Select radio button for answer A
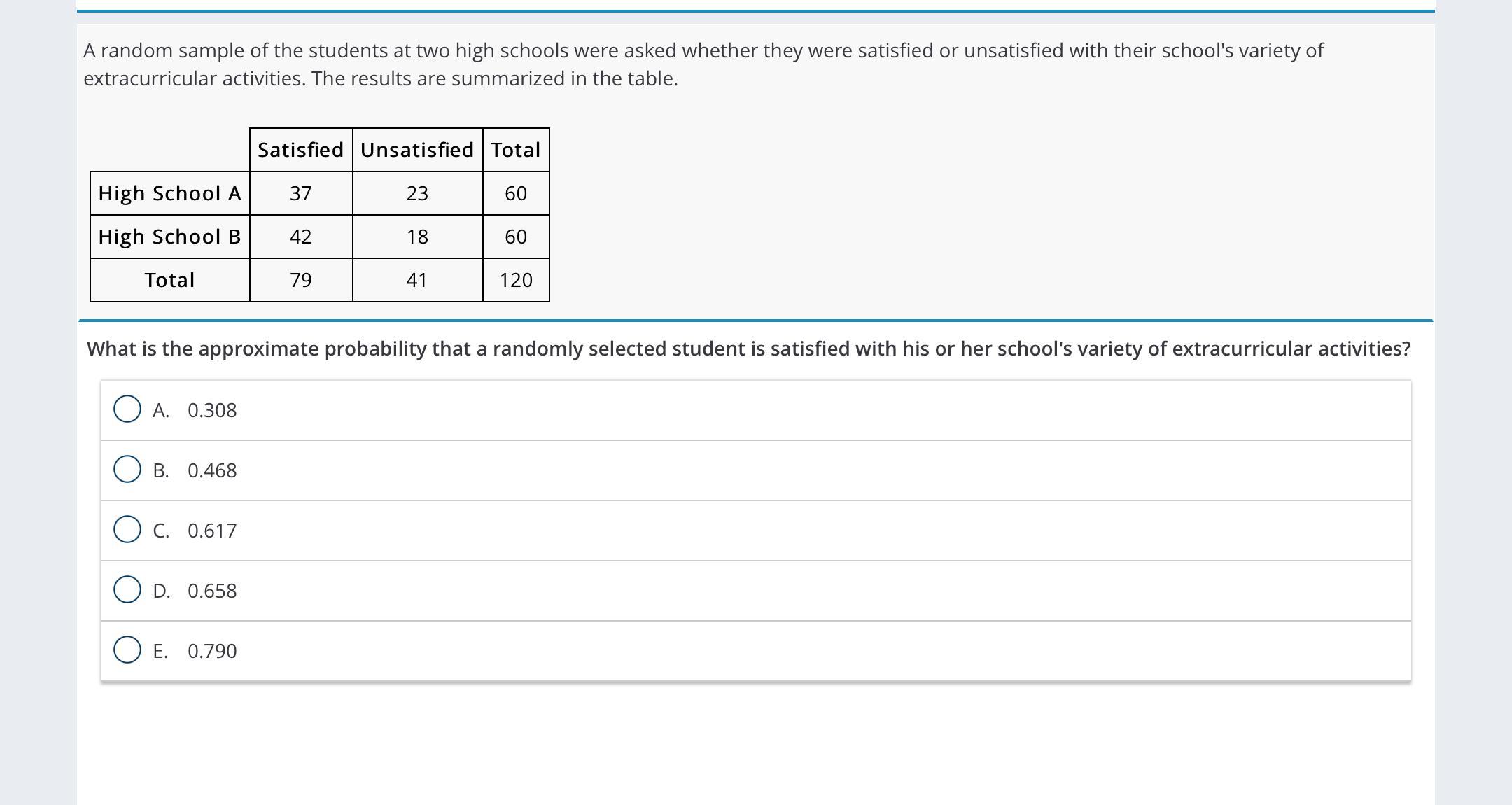 pyautogui.click(x=127, y=409)
